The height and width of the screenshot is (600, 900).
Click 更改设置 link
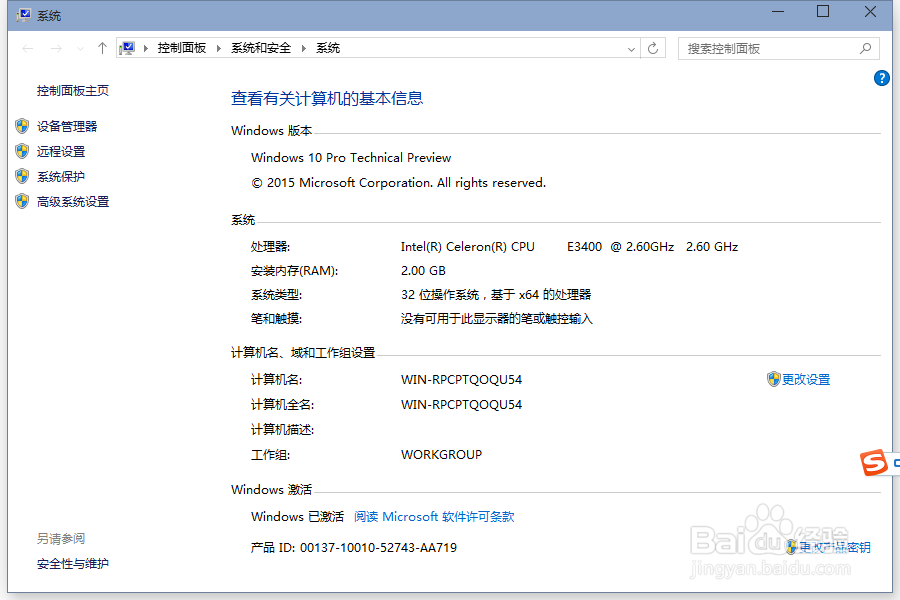coord(806,380)
